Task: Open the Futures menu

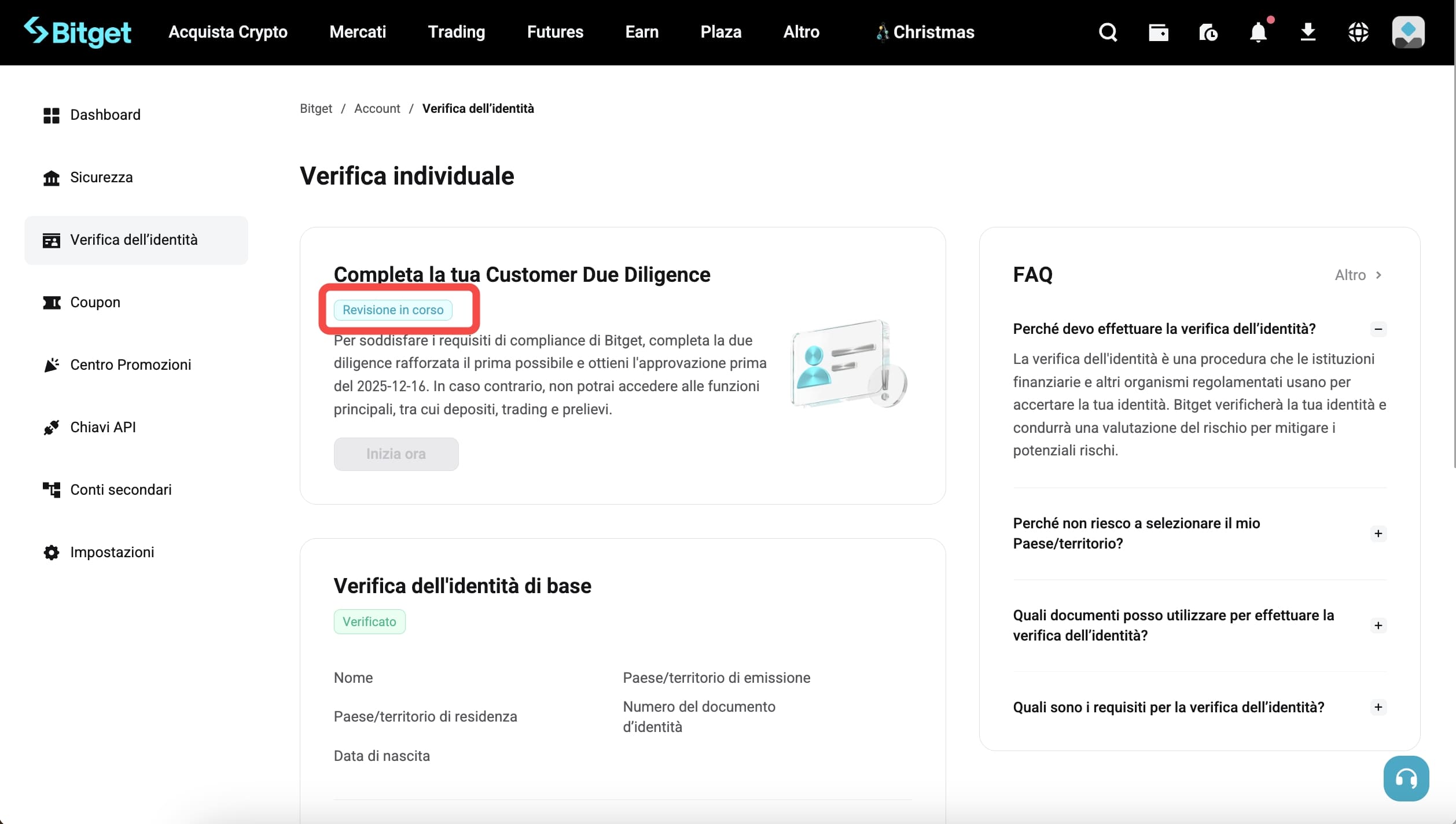Action: click(555, 32)
